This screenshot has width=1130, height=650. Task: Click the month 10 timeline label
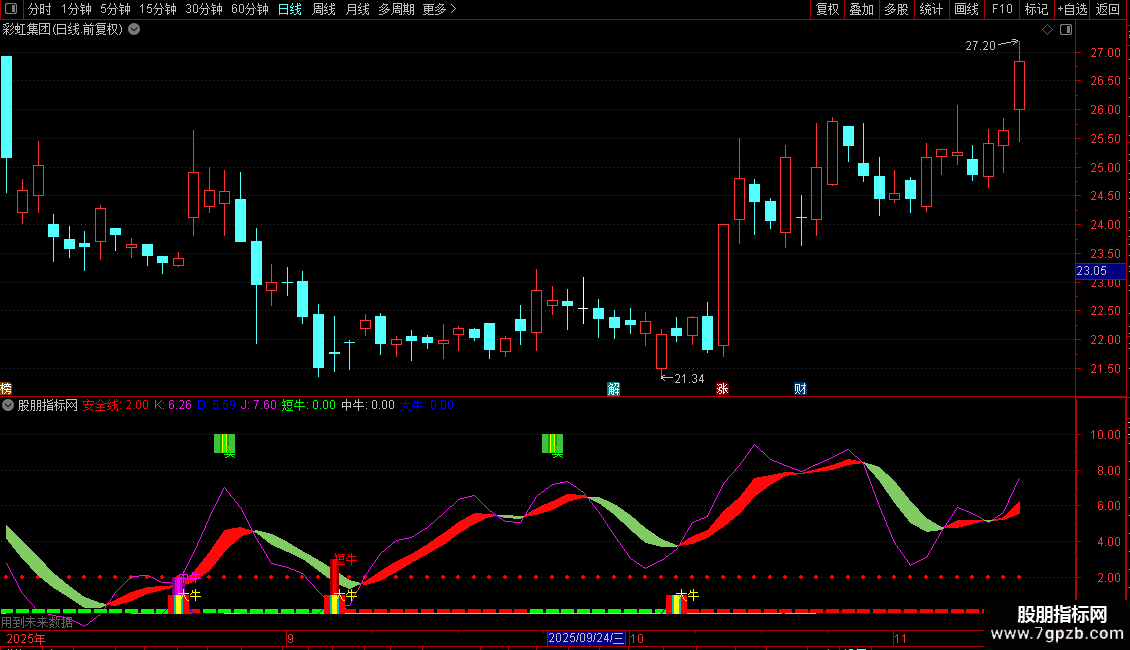pos(636,638)
